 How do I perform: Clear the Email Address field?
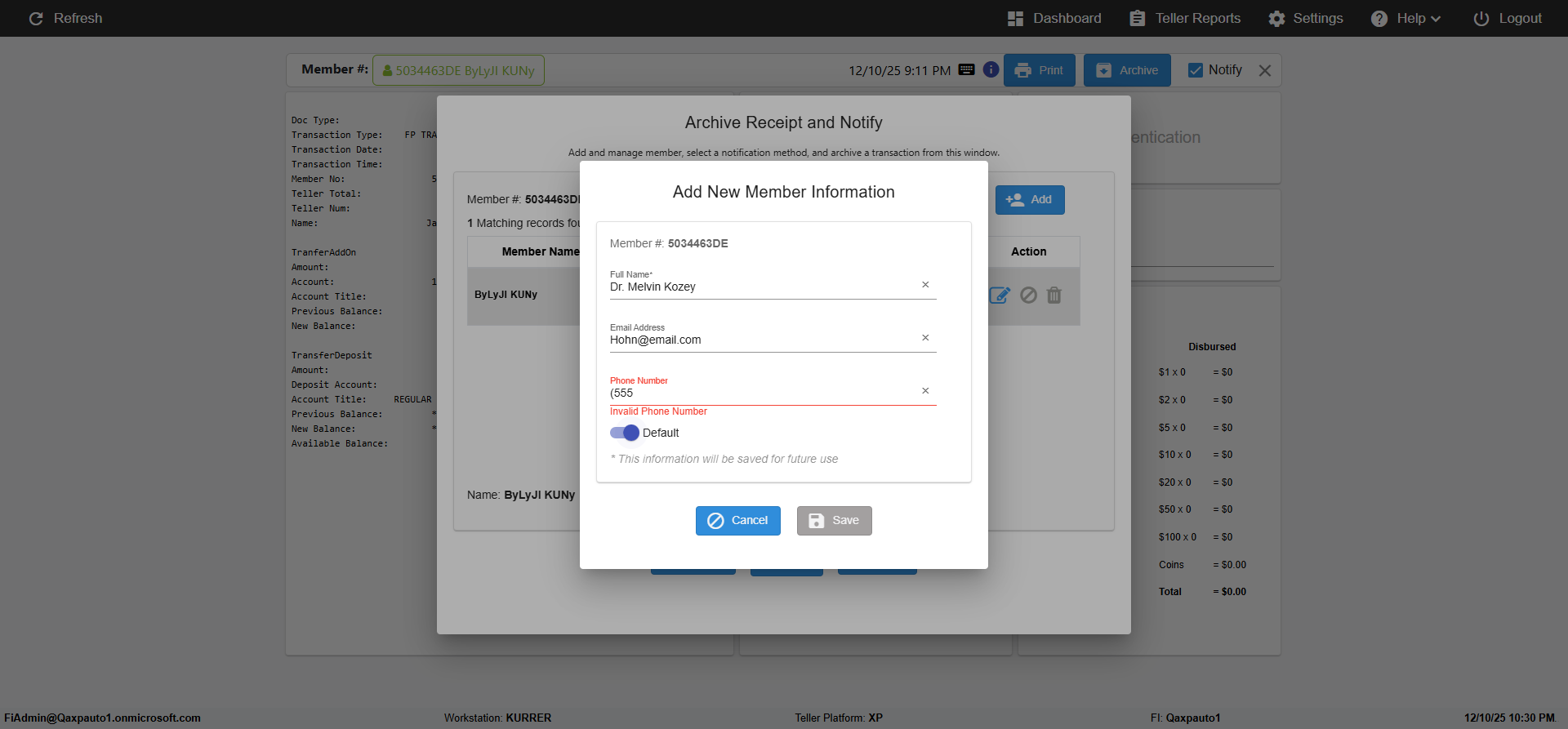click(x=925, y=338)
